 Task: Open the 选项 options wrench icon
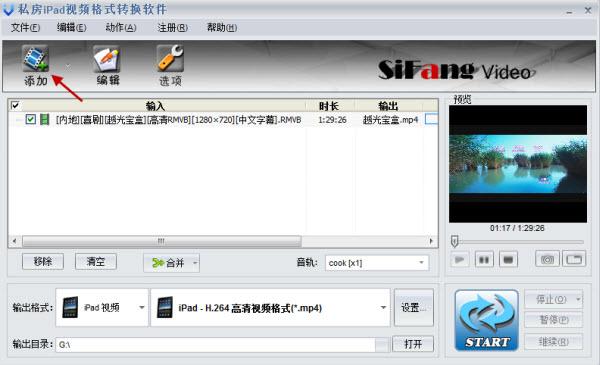click(170, 58)
